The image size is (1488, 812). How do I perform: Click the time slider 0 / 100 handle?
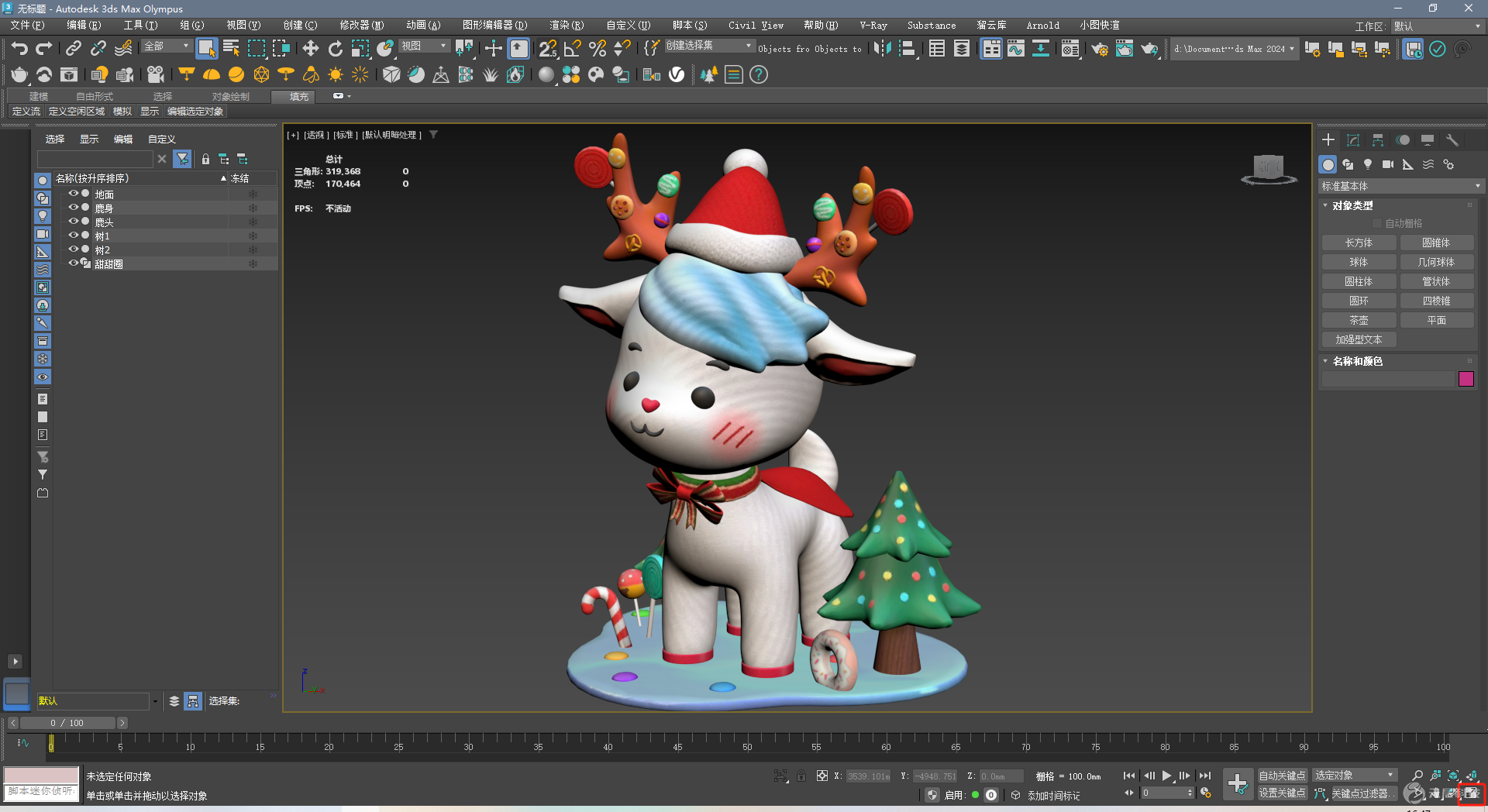[x=67, y=723]
